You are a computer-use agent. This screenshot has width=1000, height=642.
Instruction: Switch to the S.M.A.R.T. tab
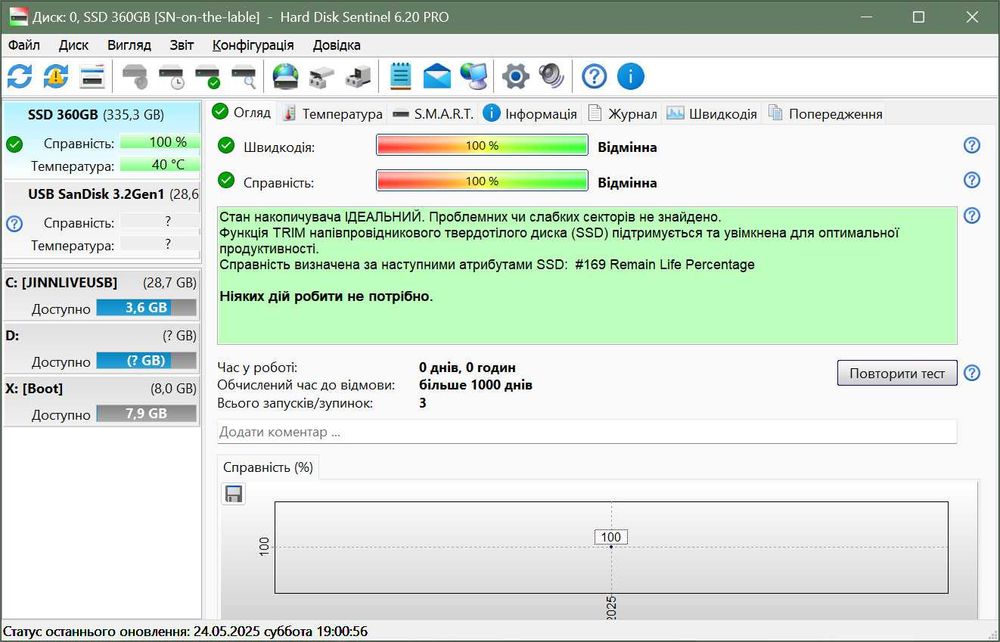coord(433,114)
